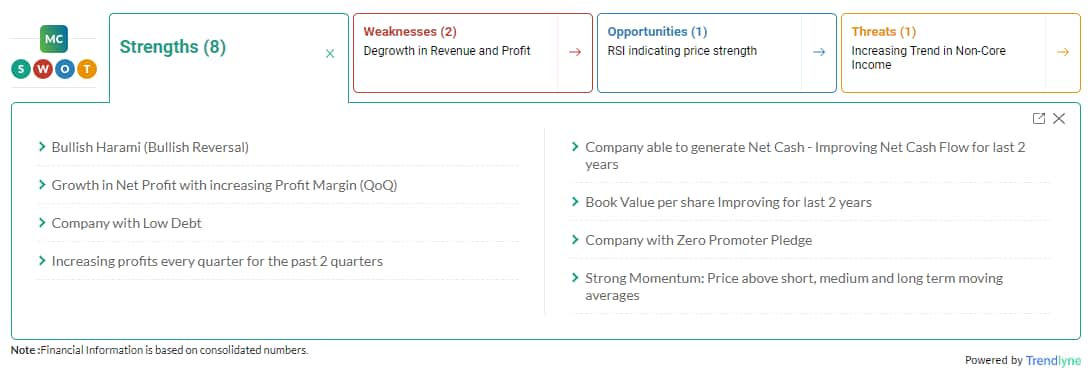This screenshot has width=1088, height=377.
Task: Expand Increasing profits every quarter item
Action: pos(278,261)
